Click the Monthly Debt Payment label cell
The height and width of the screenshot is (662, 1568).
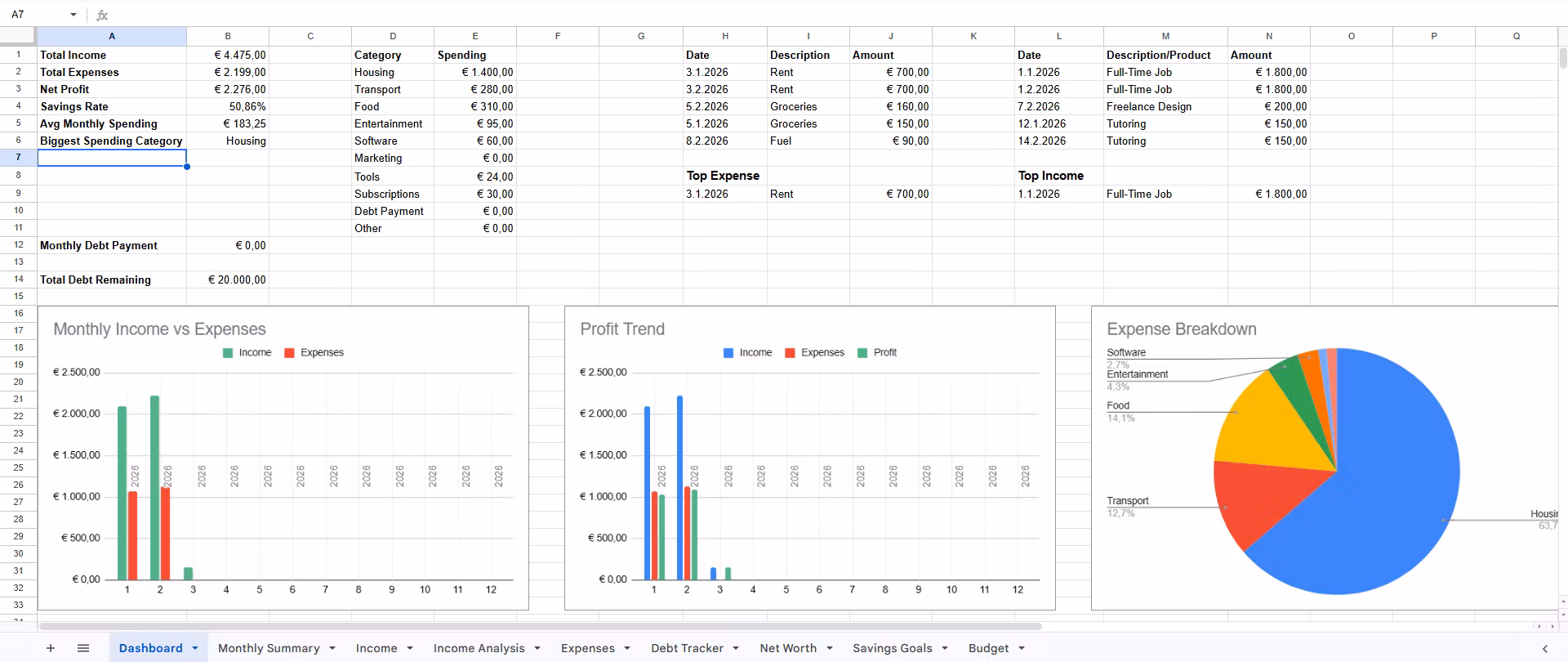point(112,245)
